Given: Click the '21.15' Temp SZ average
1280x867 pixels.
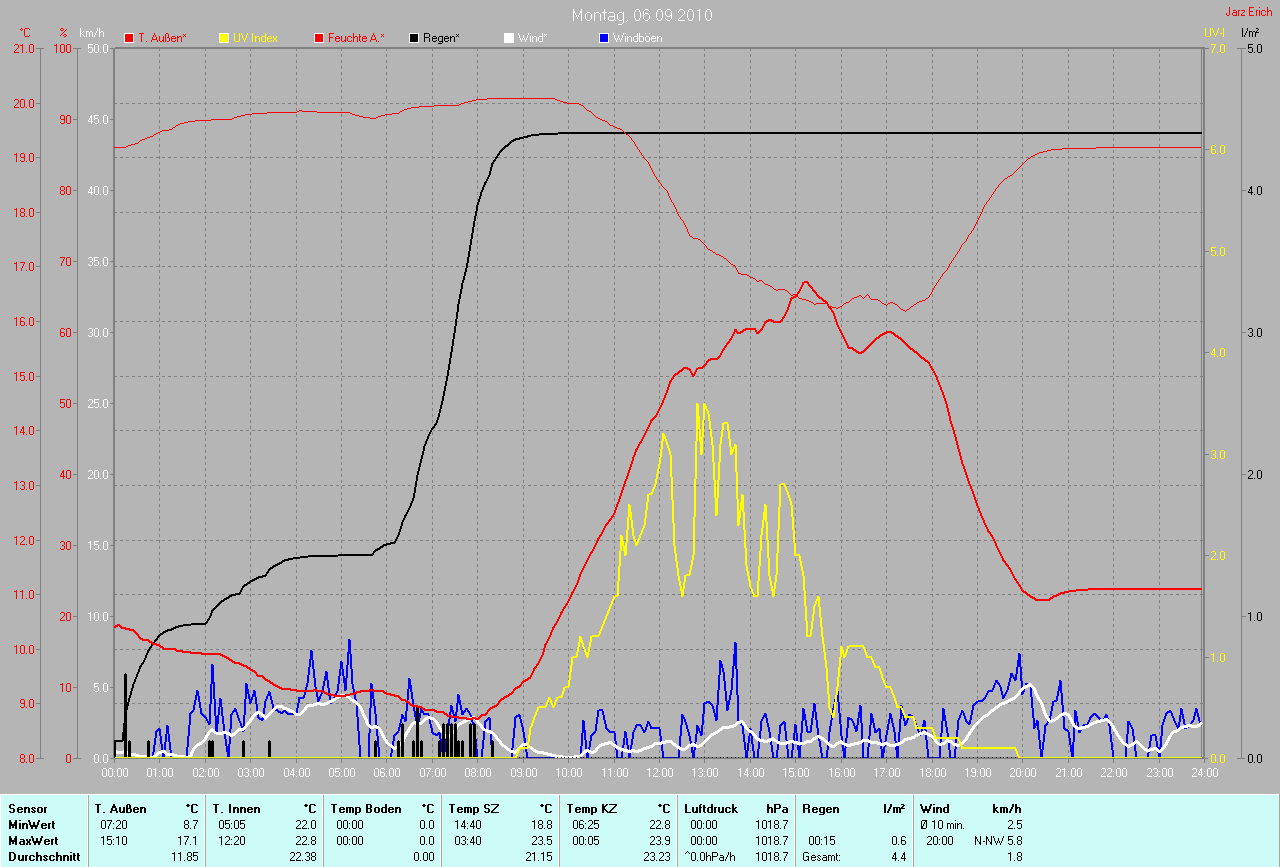Looking at the screenshot, I should pyautogui.click(x=539, y=856).
